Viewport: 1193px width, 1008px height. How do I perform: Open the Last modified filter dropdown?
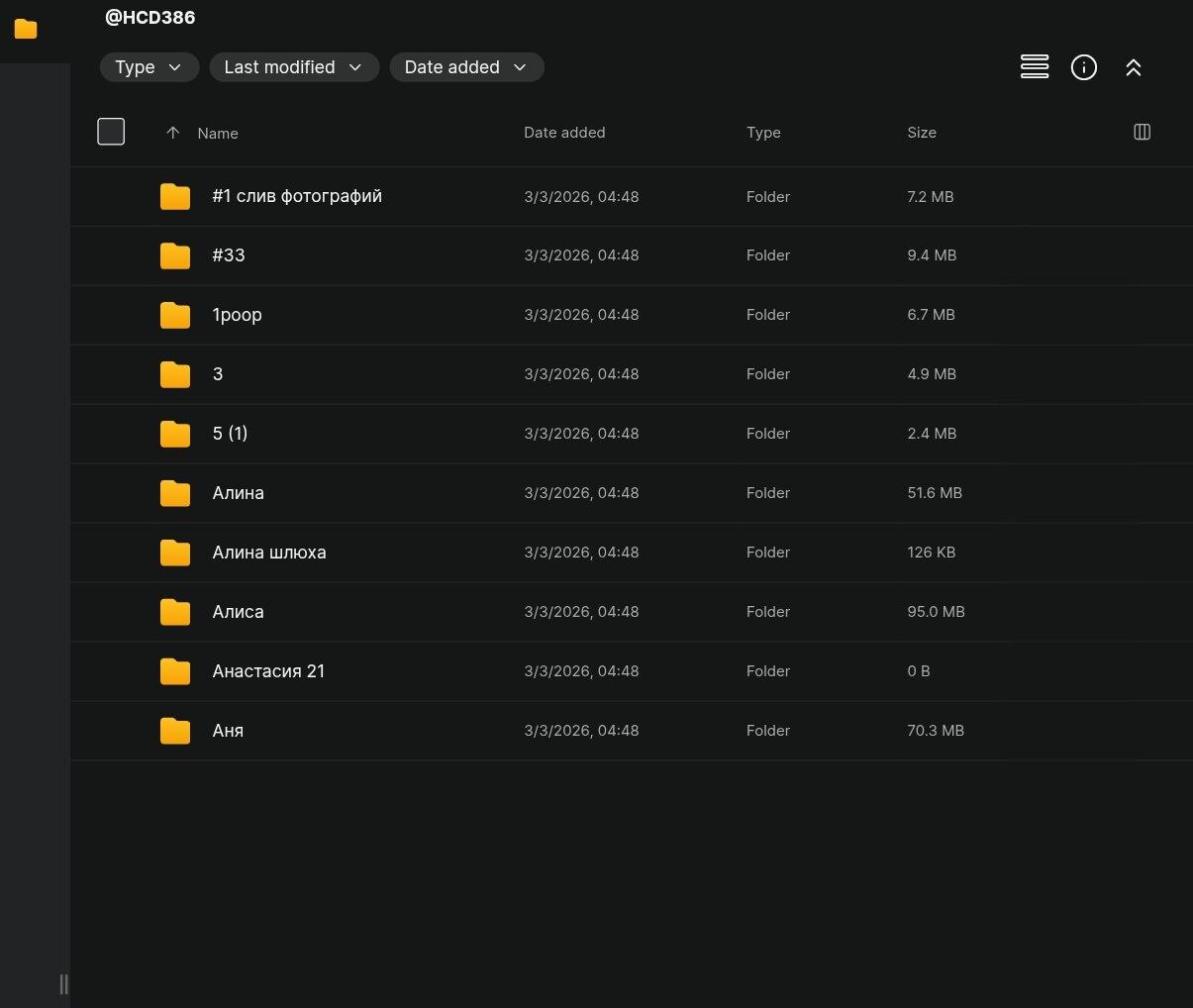(293, 67)
